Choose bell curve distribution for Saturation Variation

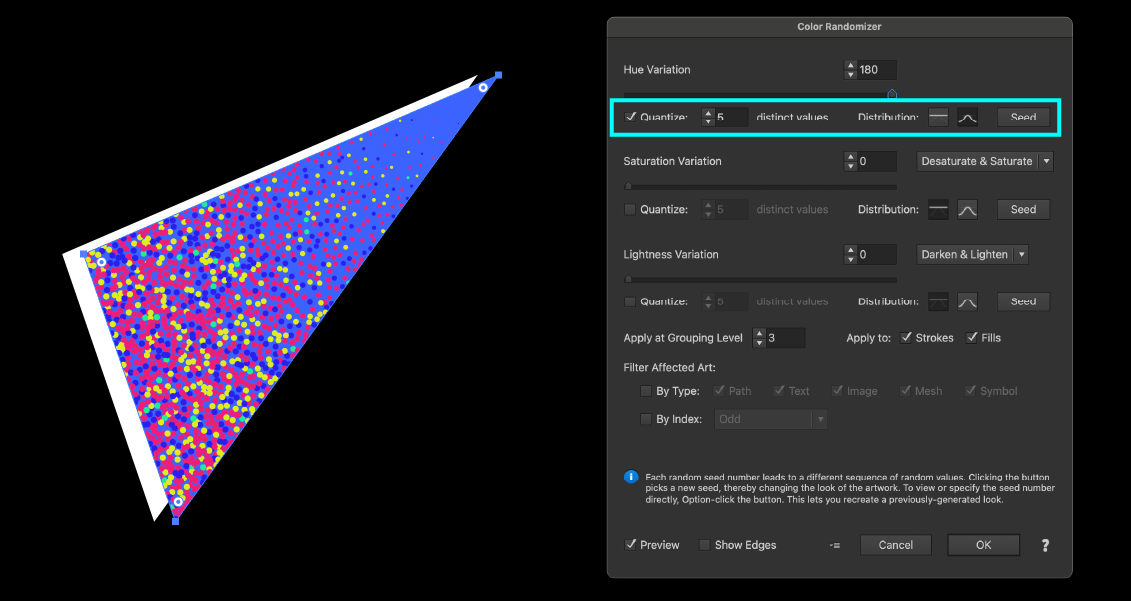click(x=967, y=210)
